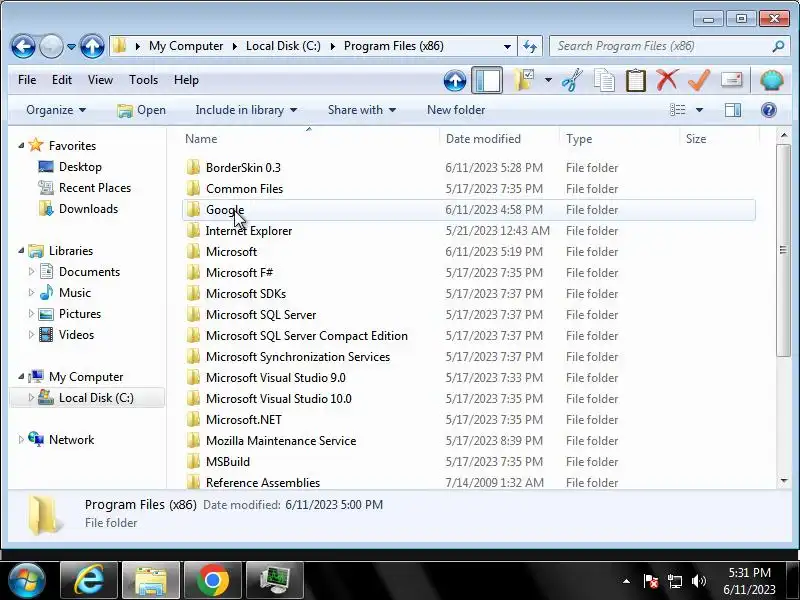
Task: Collapse the Favorites tree section
Action: pyautogui.click(x=21, y=146)
